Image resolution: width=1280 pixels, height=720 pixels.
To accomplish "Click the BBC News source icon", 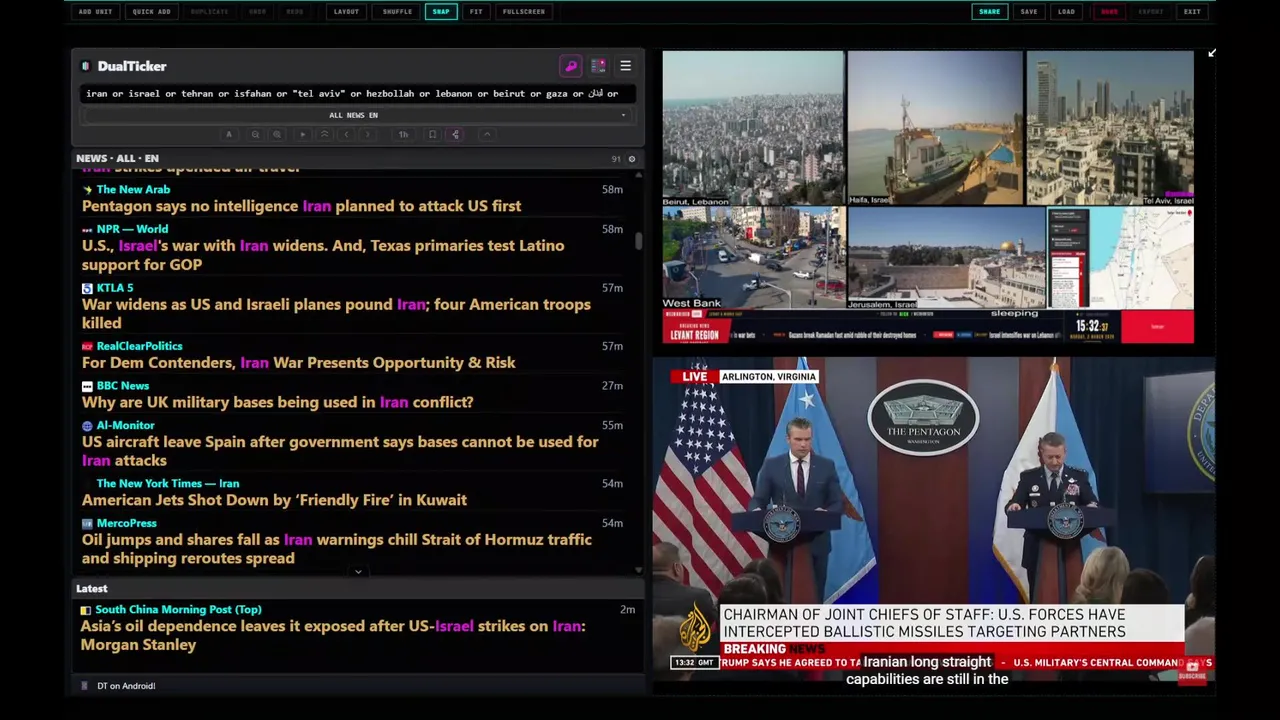I will pyautogui.click(x=87, y=386).
